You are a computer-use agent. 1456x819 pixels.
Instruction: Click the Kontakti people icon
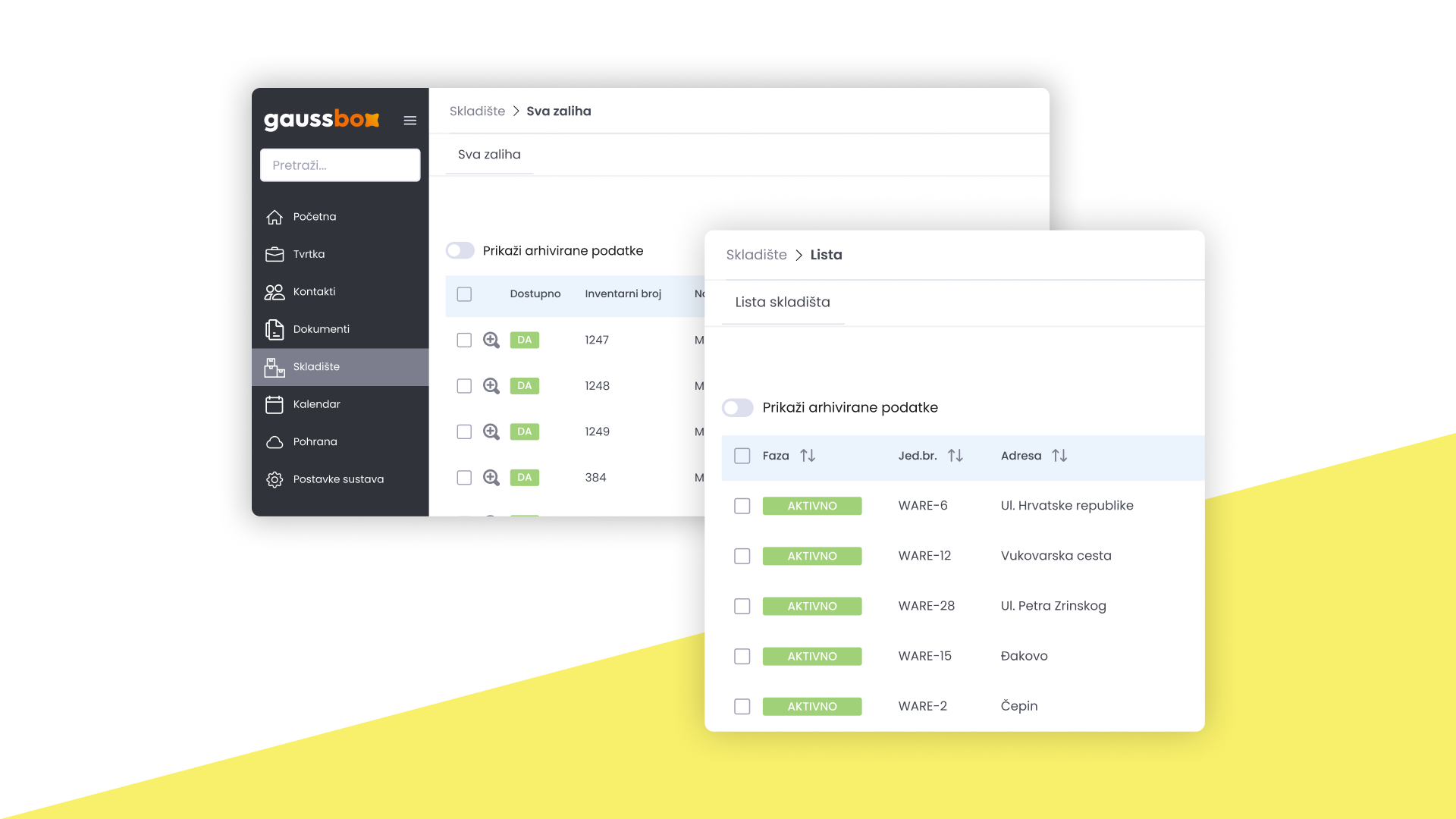(275, 292)
